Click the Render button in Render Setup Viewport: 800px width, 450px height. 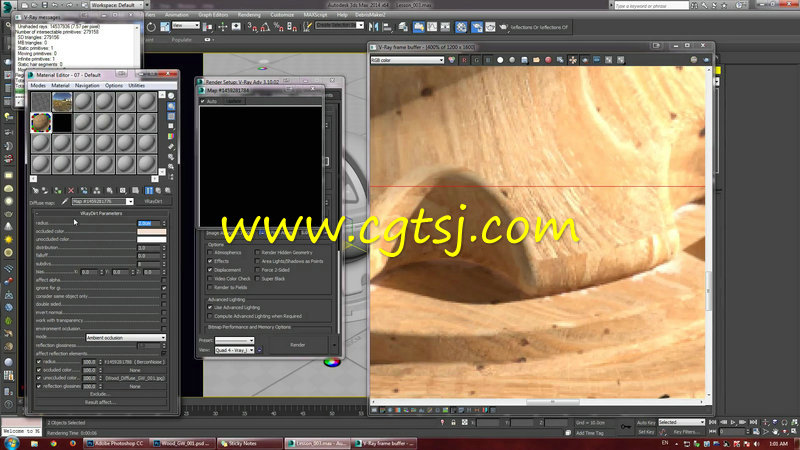[297, 345]
